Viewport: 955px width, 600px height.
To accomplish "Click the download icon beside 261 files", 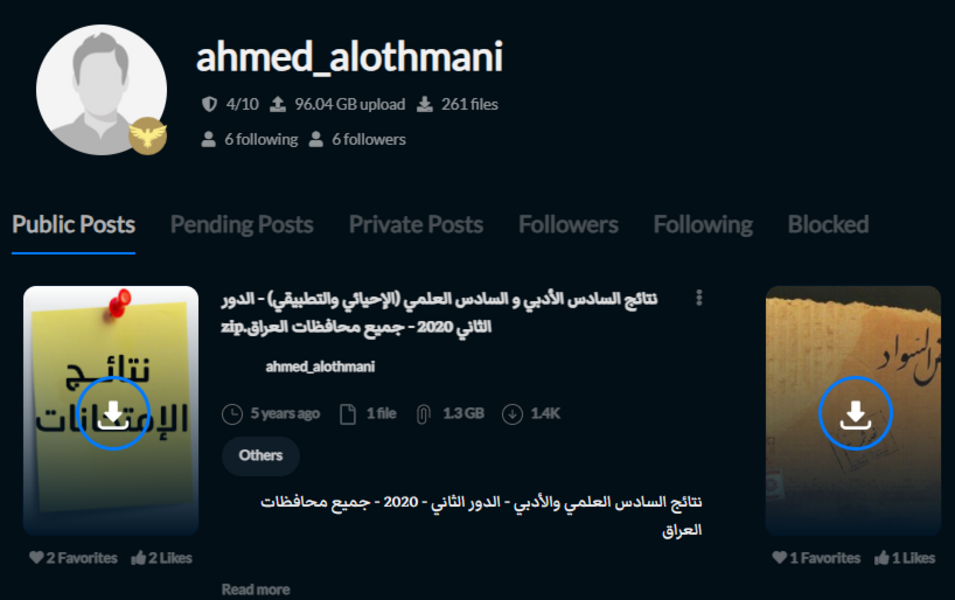I will coord(425,104).
